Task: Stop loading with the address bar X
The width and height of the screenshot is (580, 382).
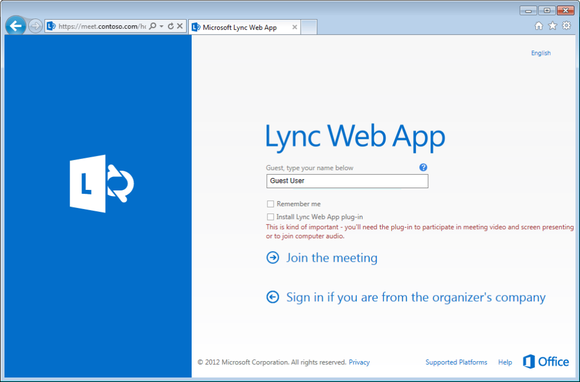Action: click(179, 26)
